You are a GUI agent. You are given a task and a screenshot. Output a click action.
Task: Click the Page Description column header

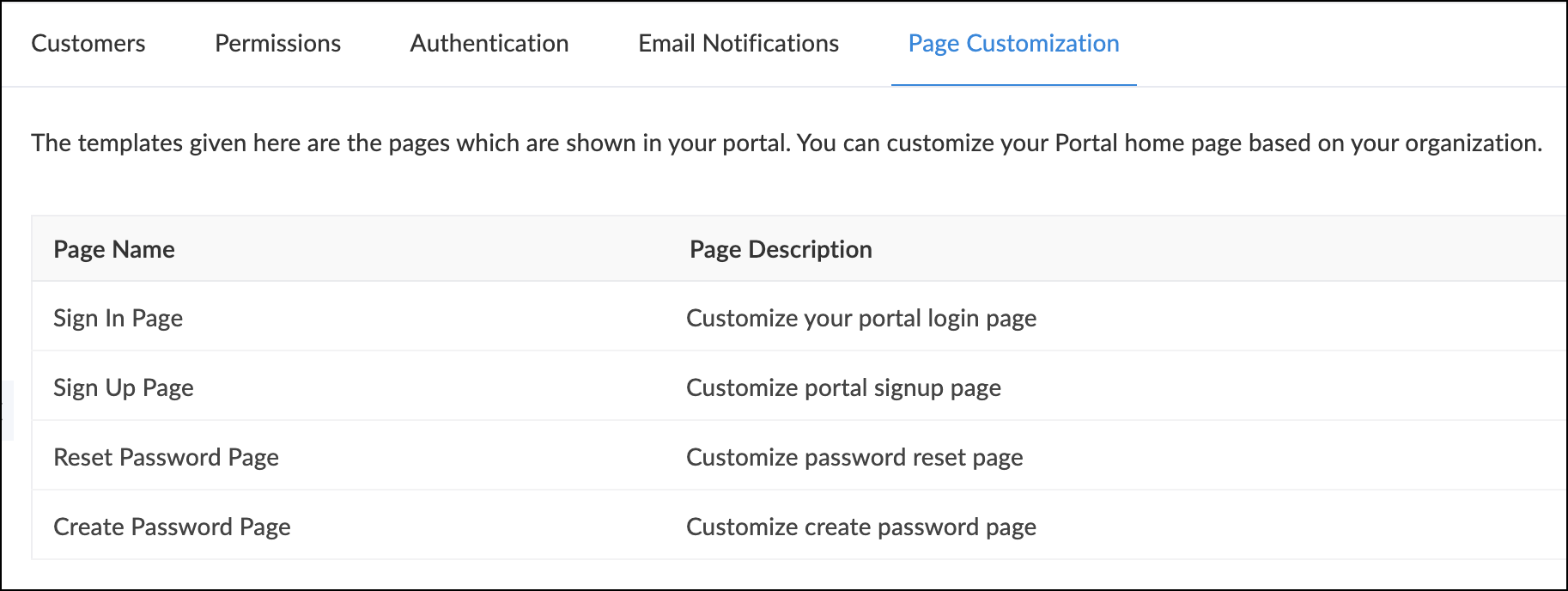[781, 249]
